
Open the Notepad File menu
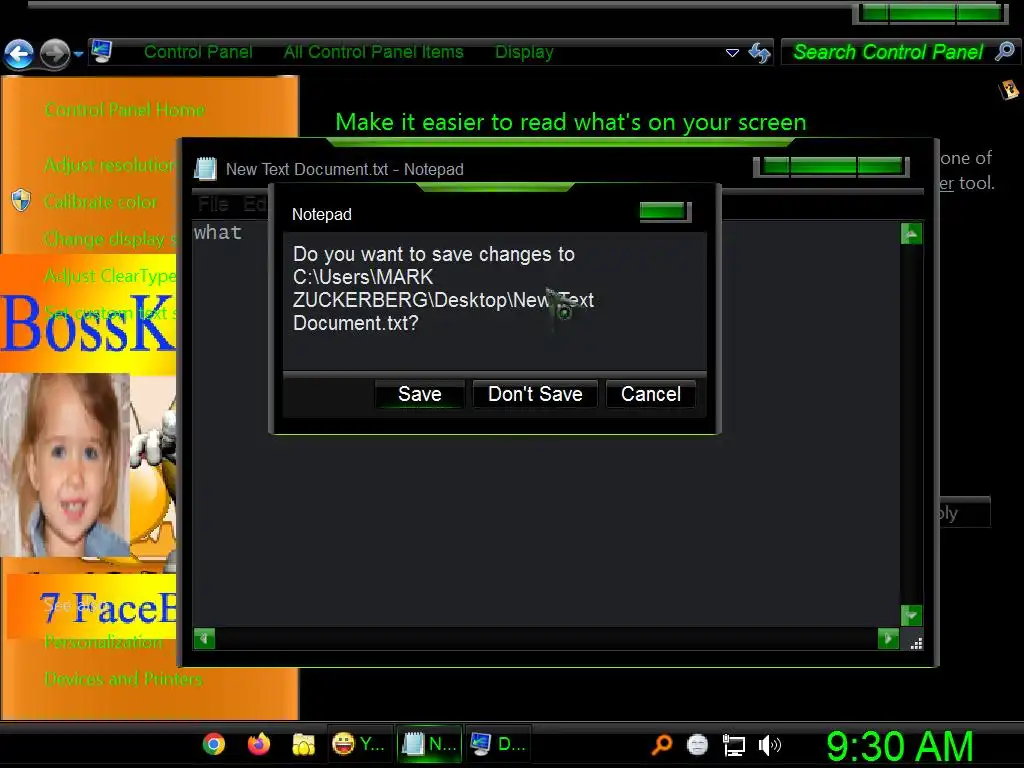213,204
